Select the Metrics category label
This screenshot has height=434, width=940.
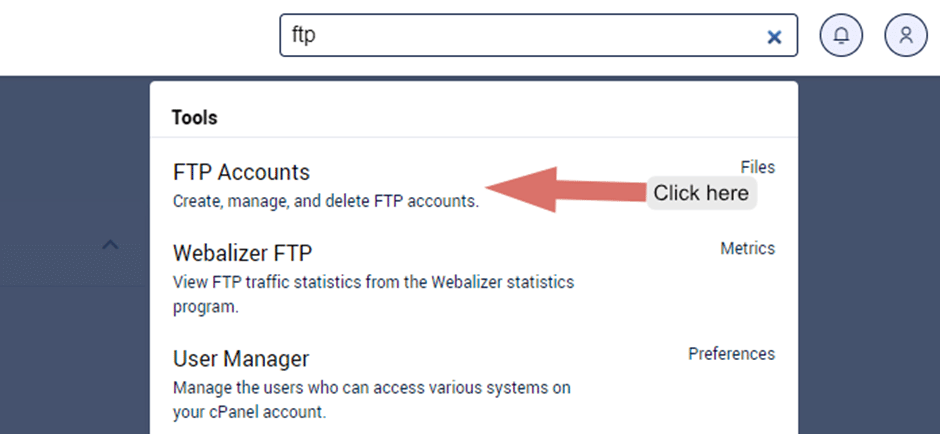[748, 248]
